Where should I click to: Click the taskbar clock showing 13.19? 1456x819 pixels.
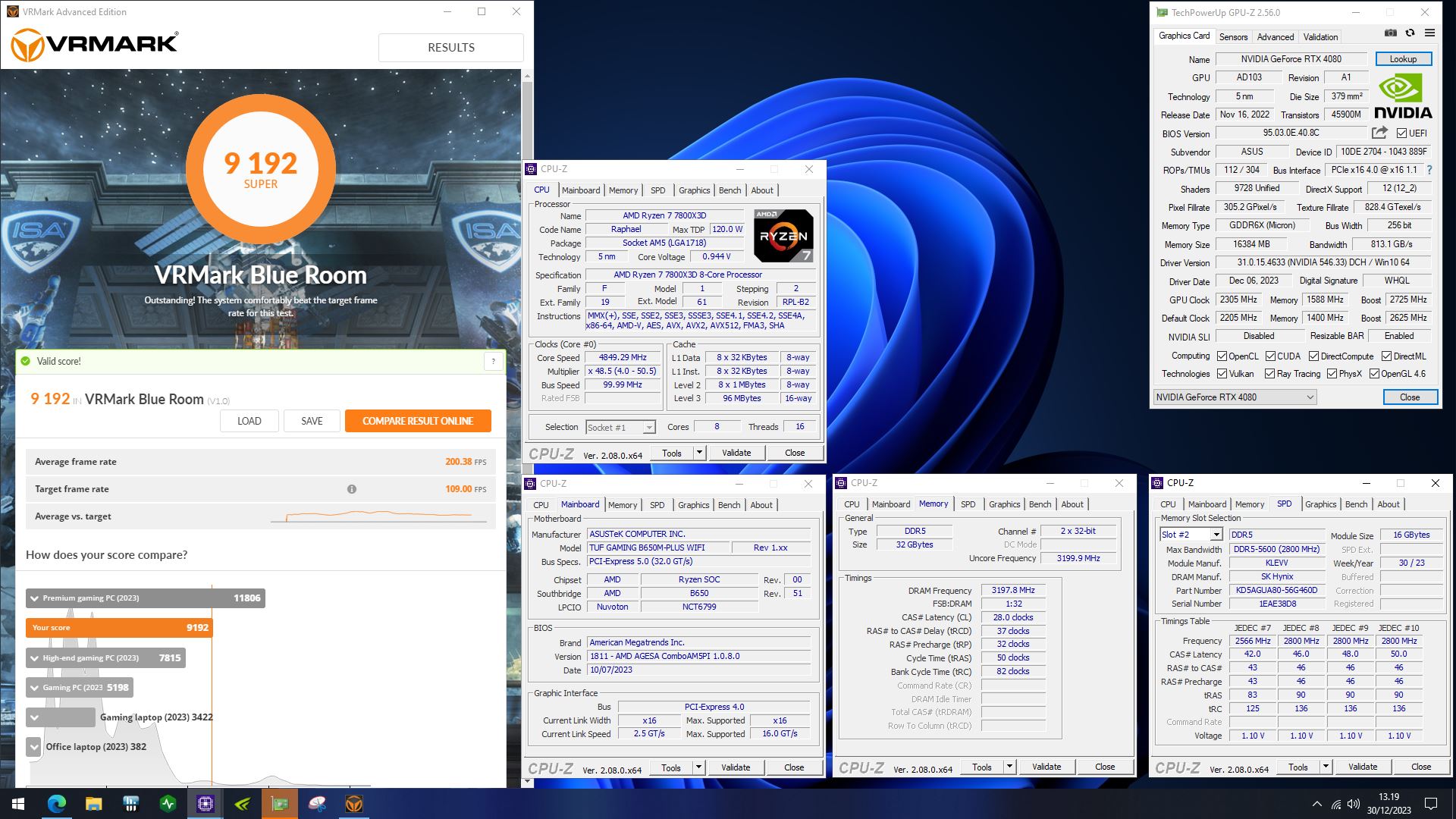tap(1389, 804)
